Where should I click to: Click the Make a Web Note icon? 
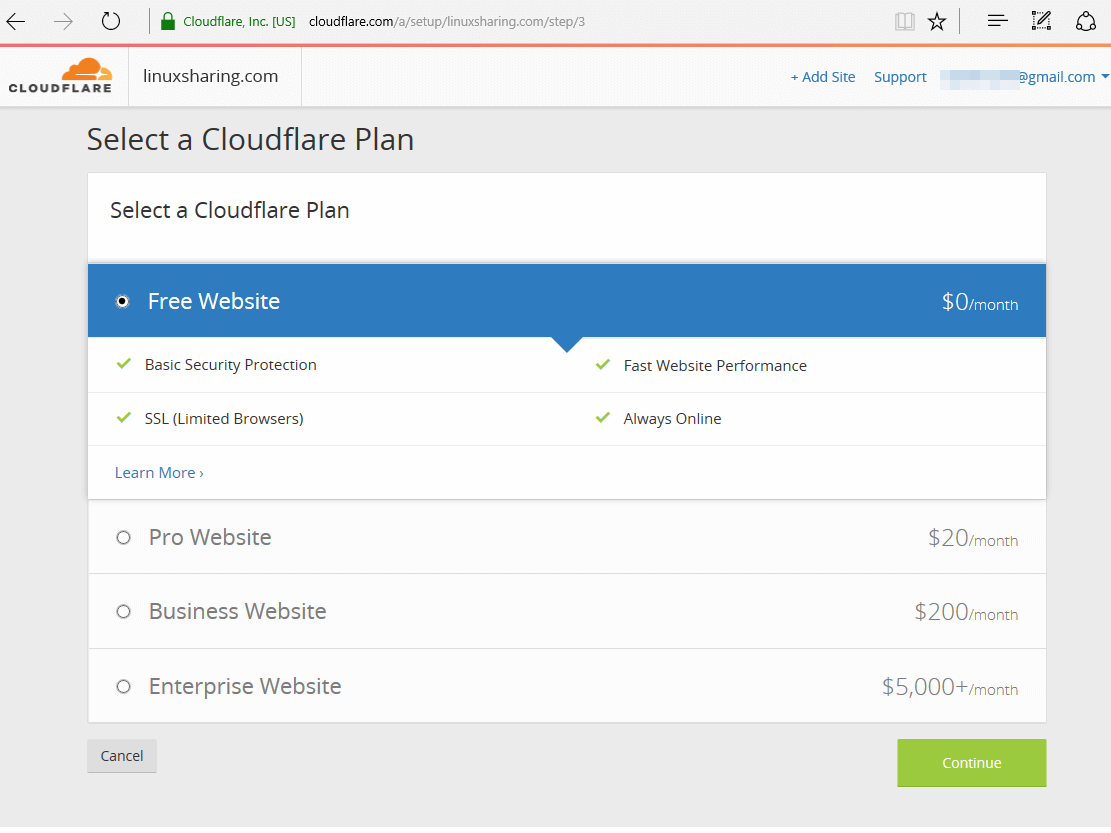pos(1041,21)
